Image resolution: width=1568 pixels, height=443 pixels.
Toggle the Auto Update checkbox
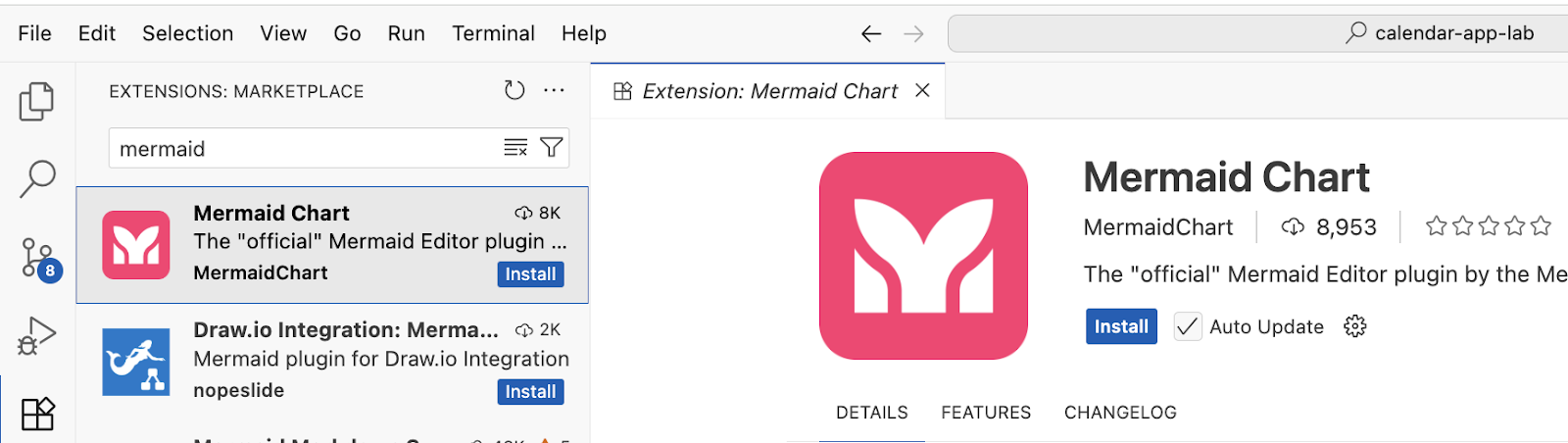tap(1187, 326)
